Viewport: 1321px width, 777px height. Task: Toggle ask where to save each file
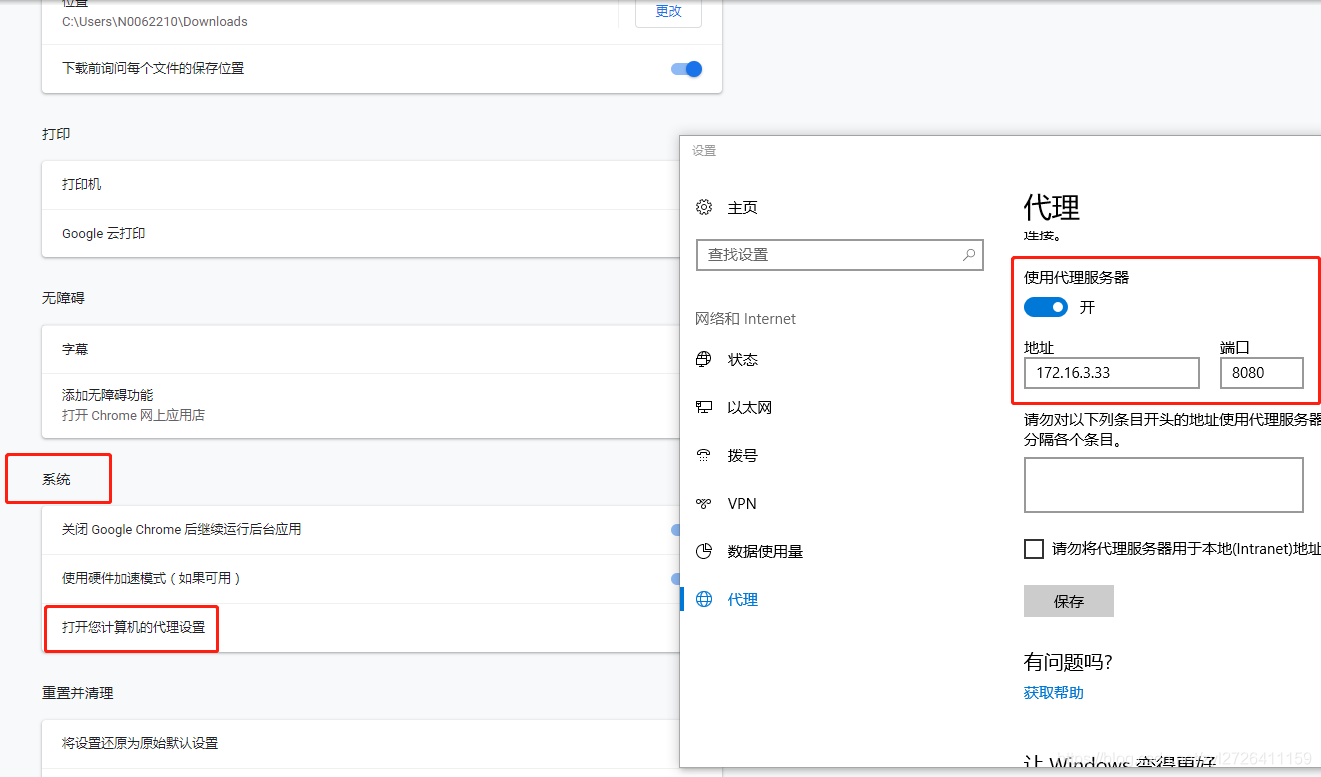point(686,69)
